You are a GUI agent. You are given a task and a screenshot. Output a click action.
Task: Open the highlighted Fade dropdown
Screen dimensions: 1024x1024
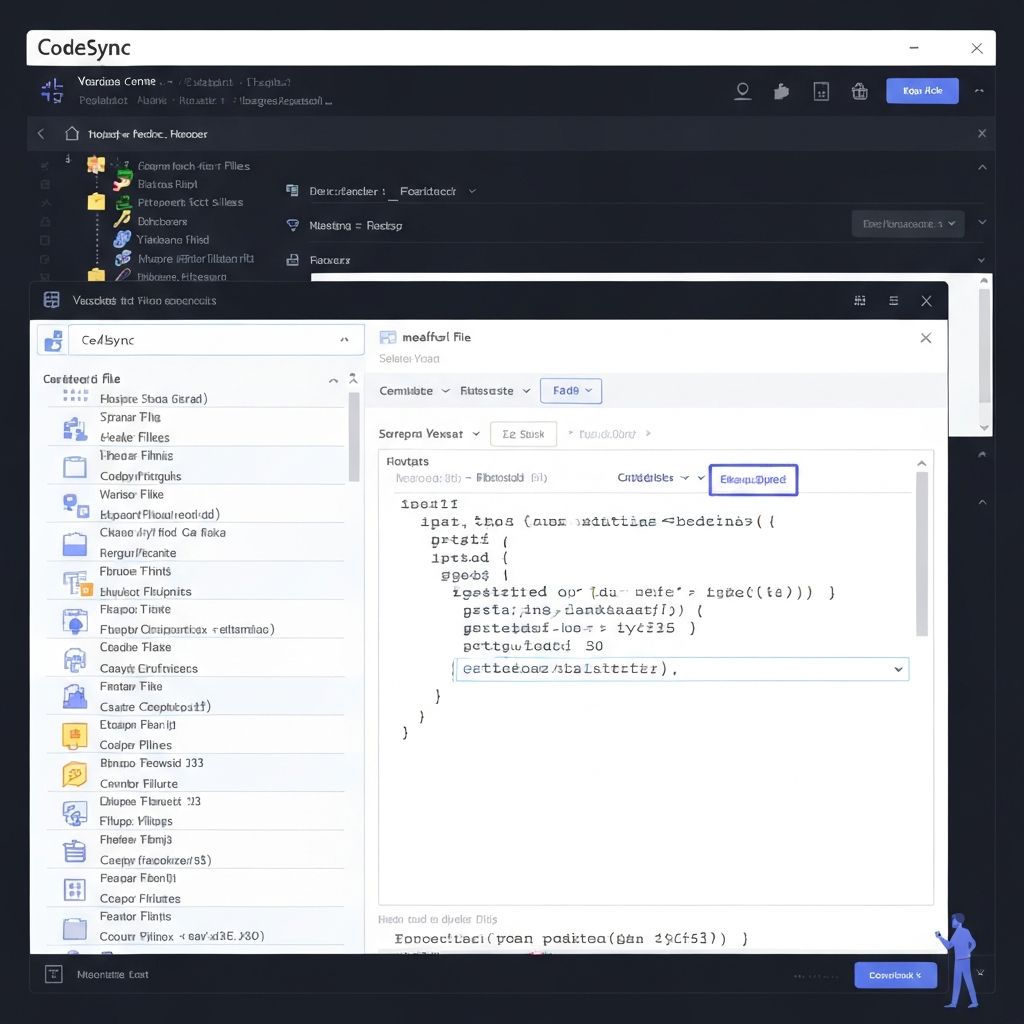click(571, 391)
